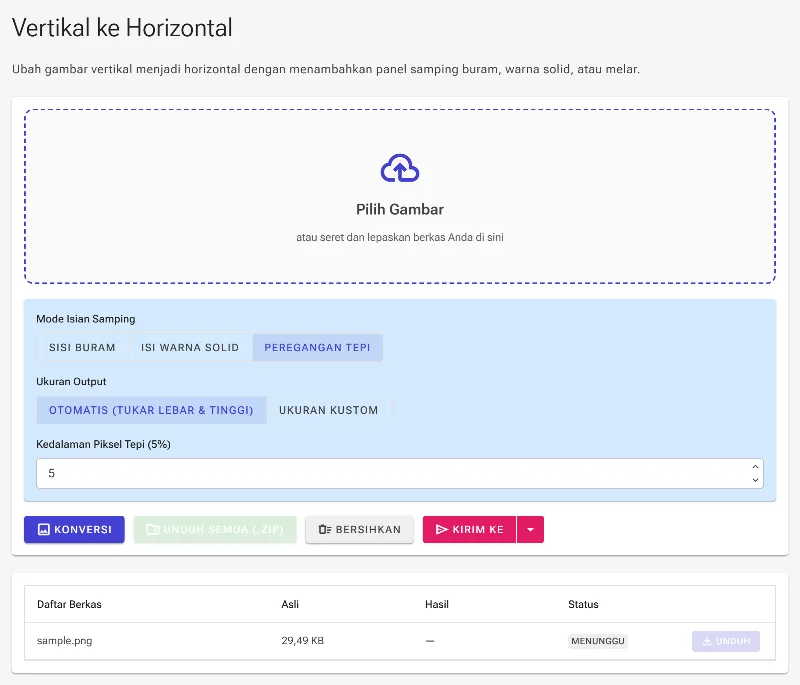Click the 29,49 KB original size cell
800x685 pixels.
pyautogui.click(x=303, y=641)
